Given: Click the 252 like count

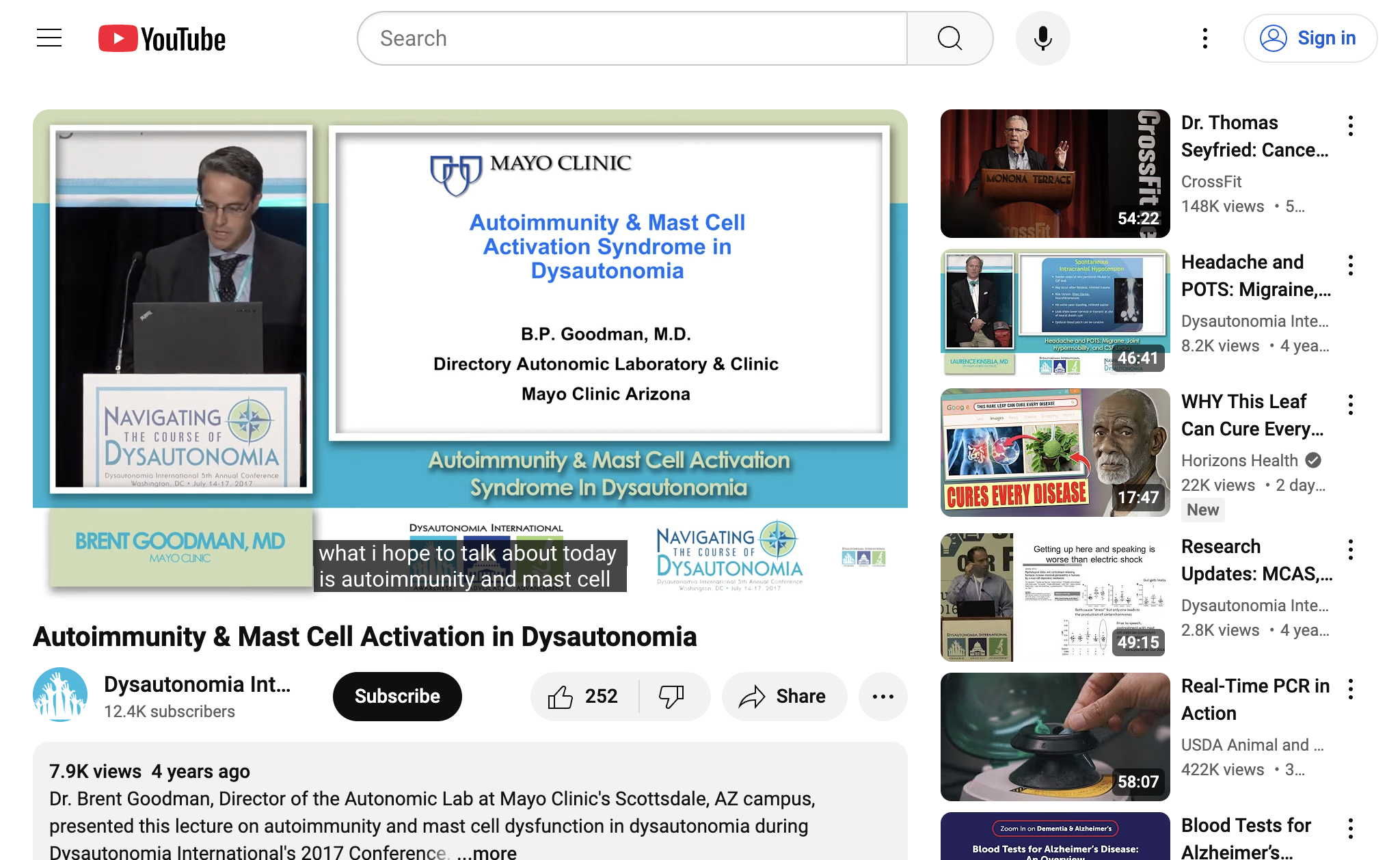Looking at the screenshot, I should click(x=601, y=697).
